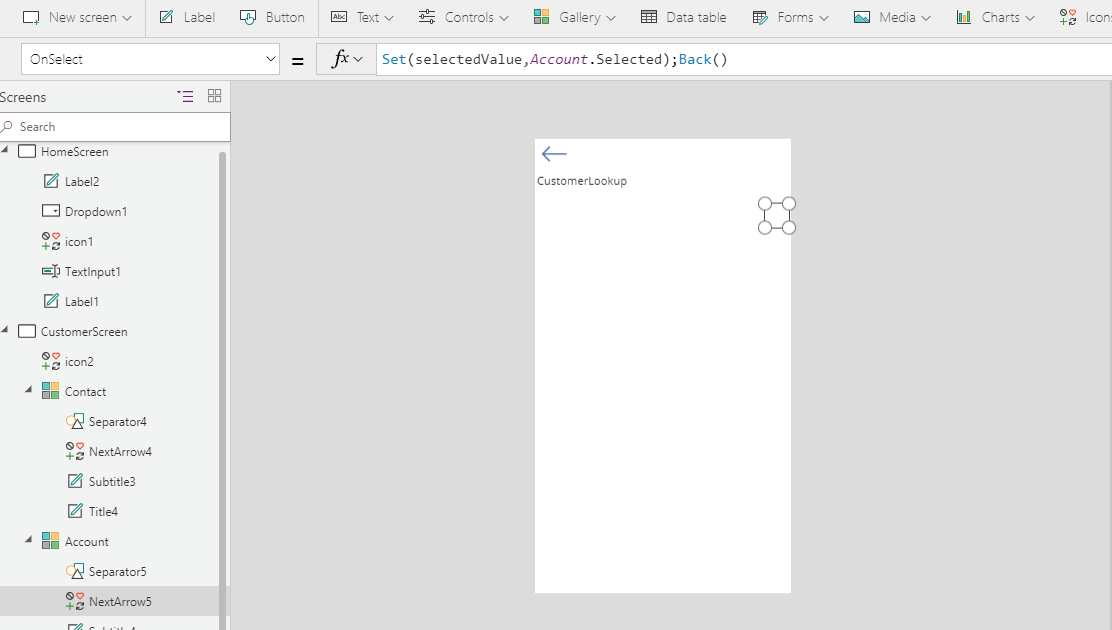The width and height of the screenshot is (1112, 630).
Task: Click the back arrow icon on canvas
Action: click(x=553, y=154)
